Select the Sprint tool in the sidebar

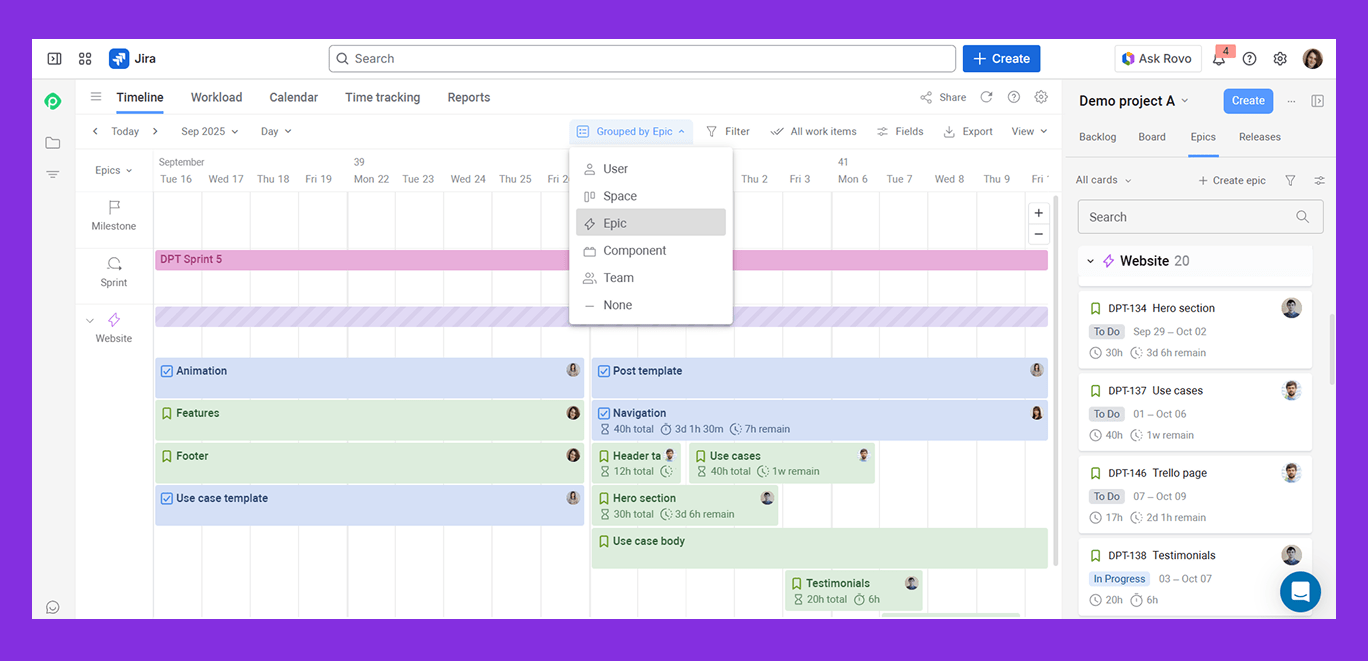[x=113, y=270]
